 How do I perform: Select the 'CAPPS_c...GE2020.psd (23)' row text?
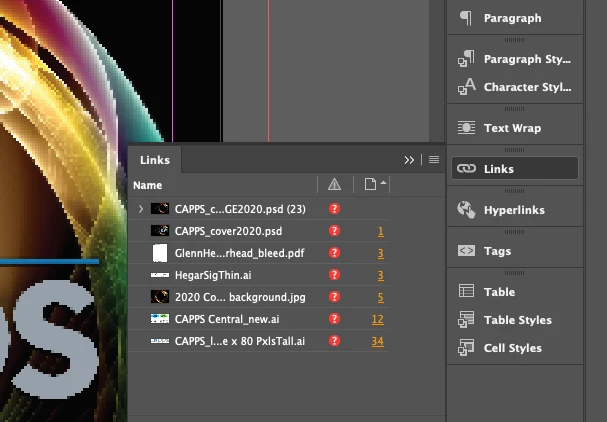[240, 209]
